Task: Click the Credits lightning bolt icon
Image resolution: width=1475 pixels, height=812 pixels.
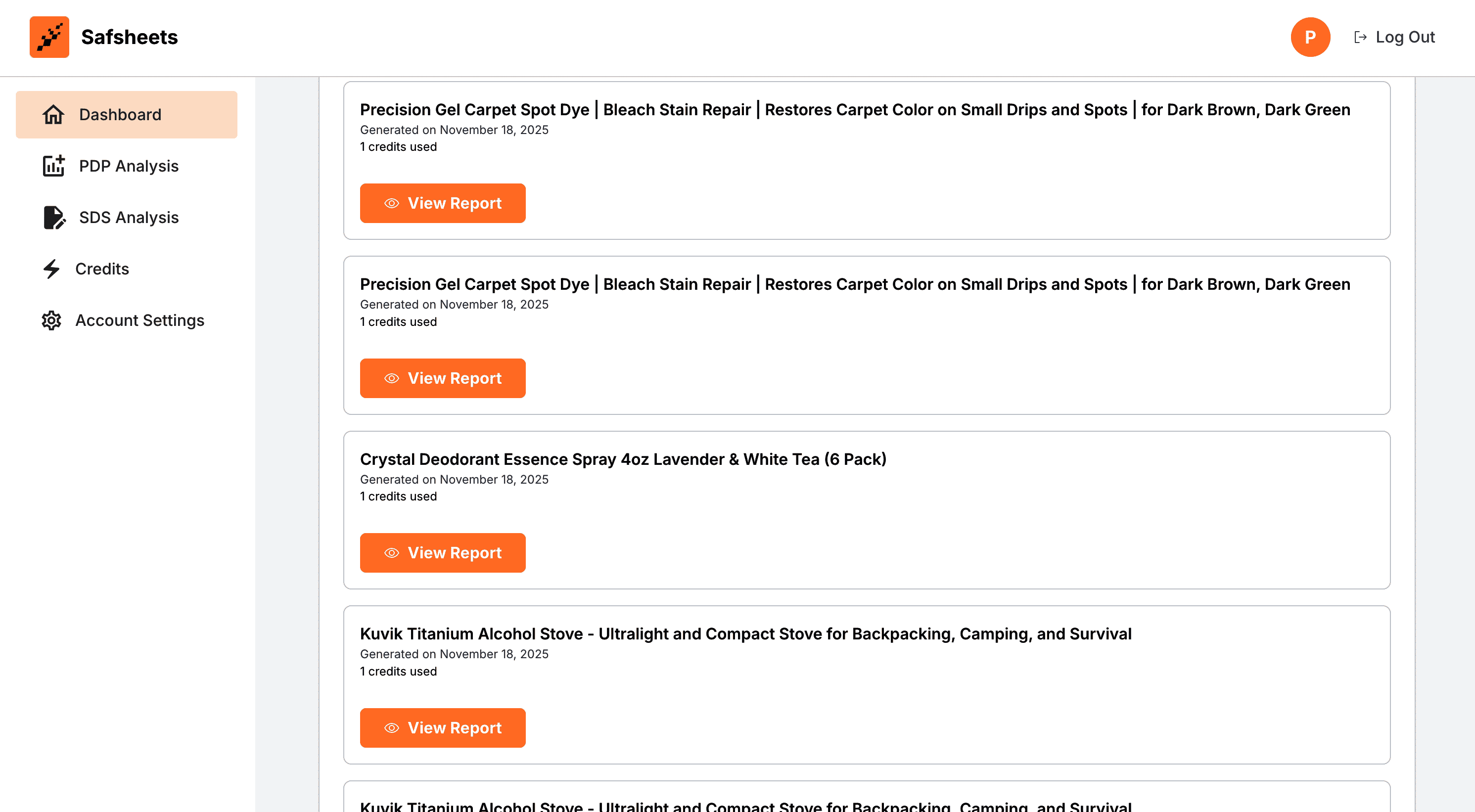Action: tap(51, 269)
